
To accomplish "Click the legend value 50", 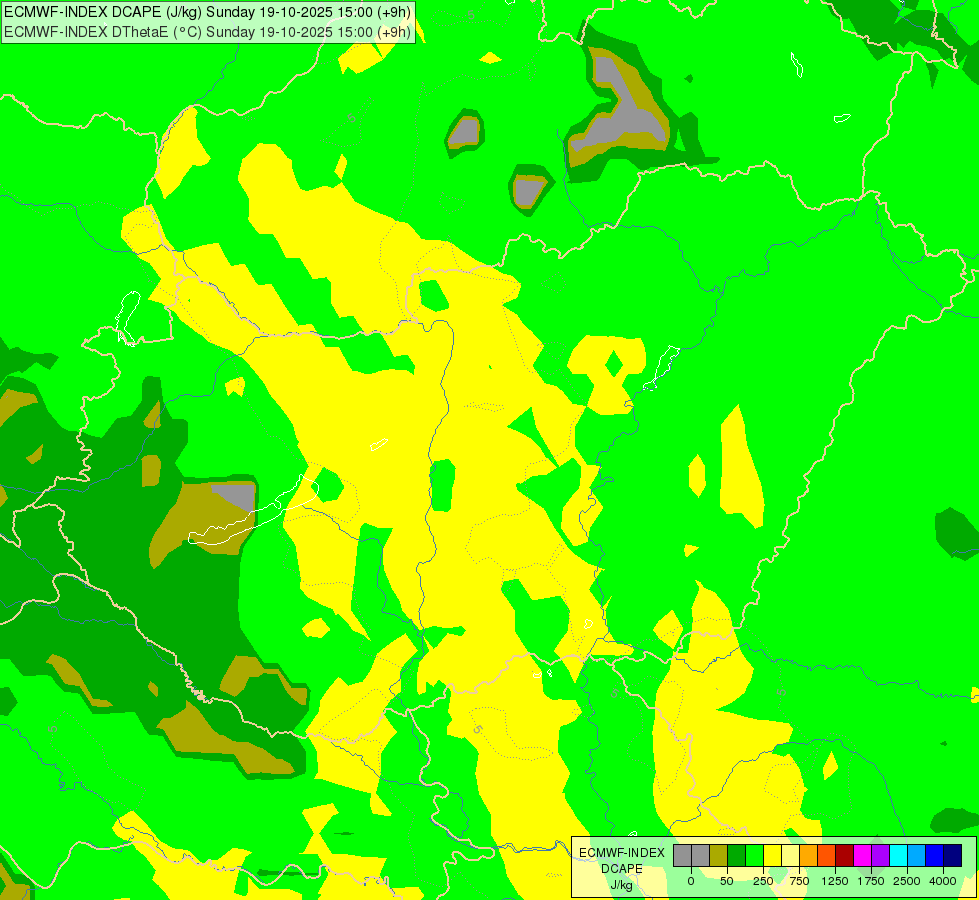I will pos(727,881).
